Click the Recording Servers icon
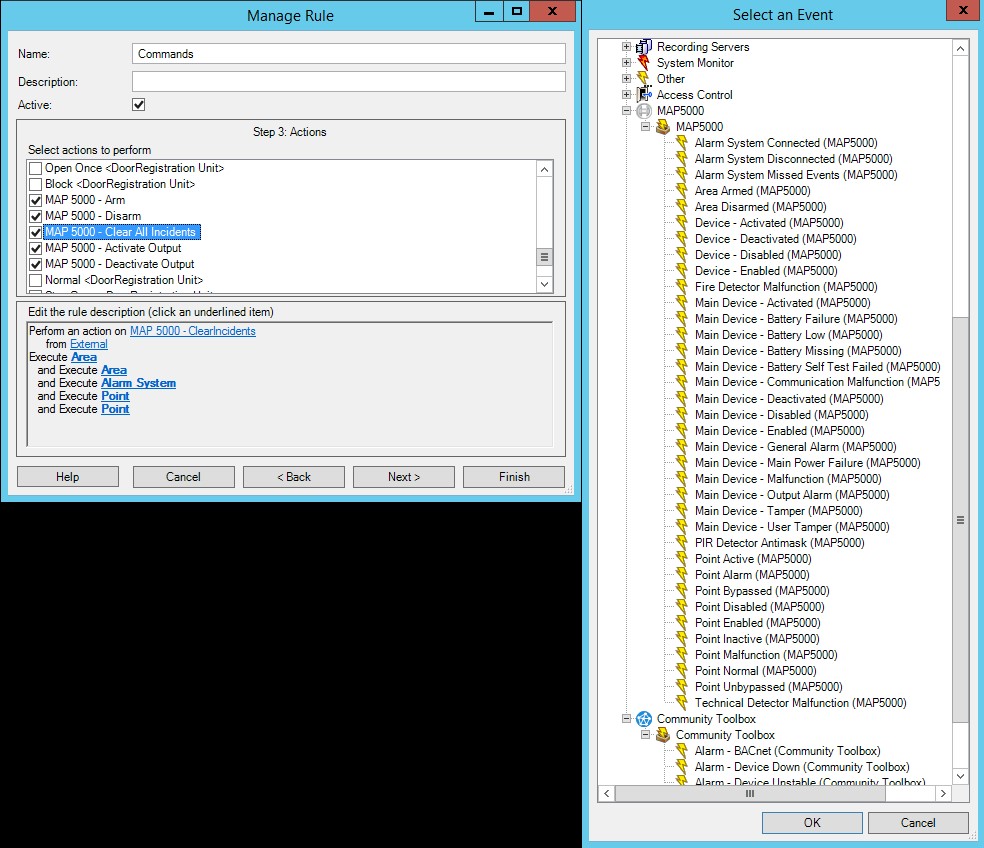This screenshot has width=984, height=848. [644, 47]
